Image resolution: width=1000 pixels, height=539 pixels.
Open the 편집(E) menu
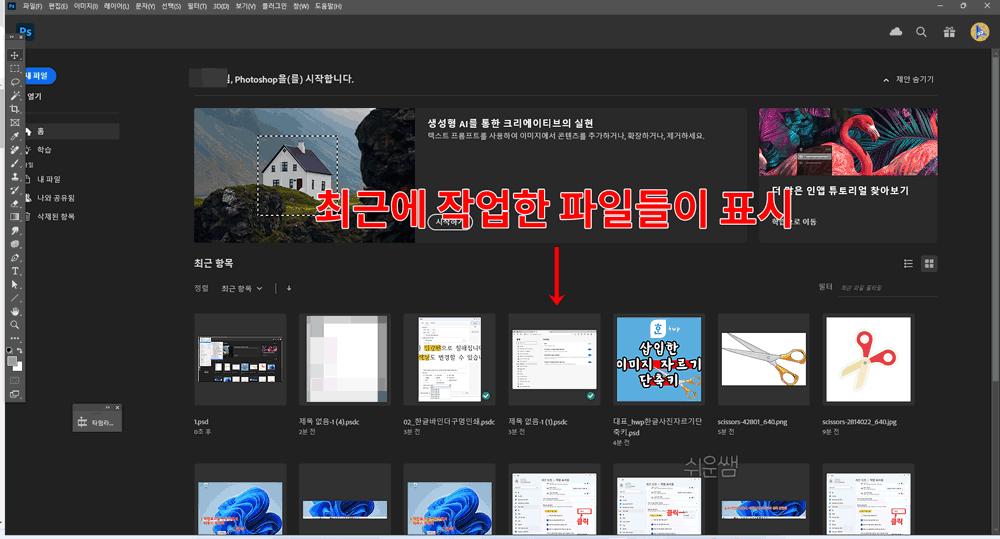coord(58,6)
